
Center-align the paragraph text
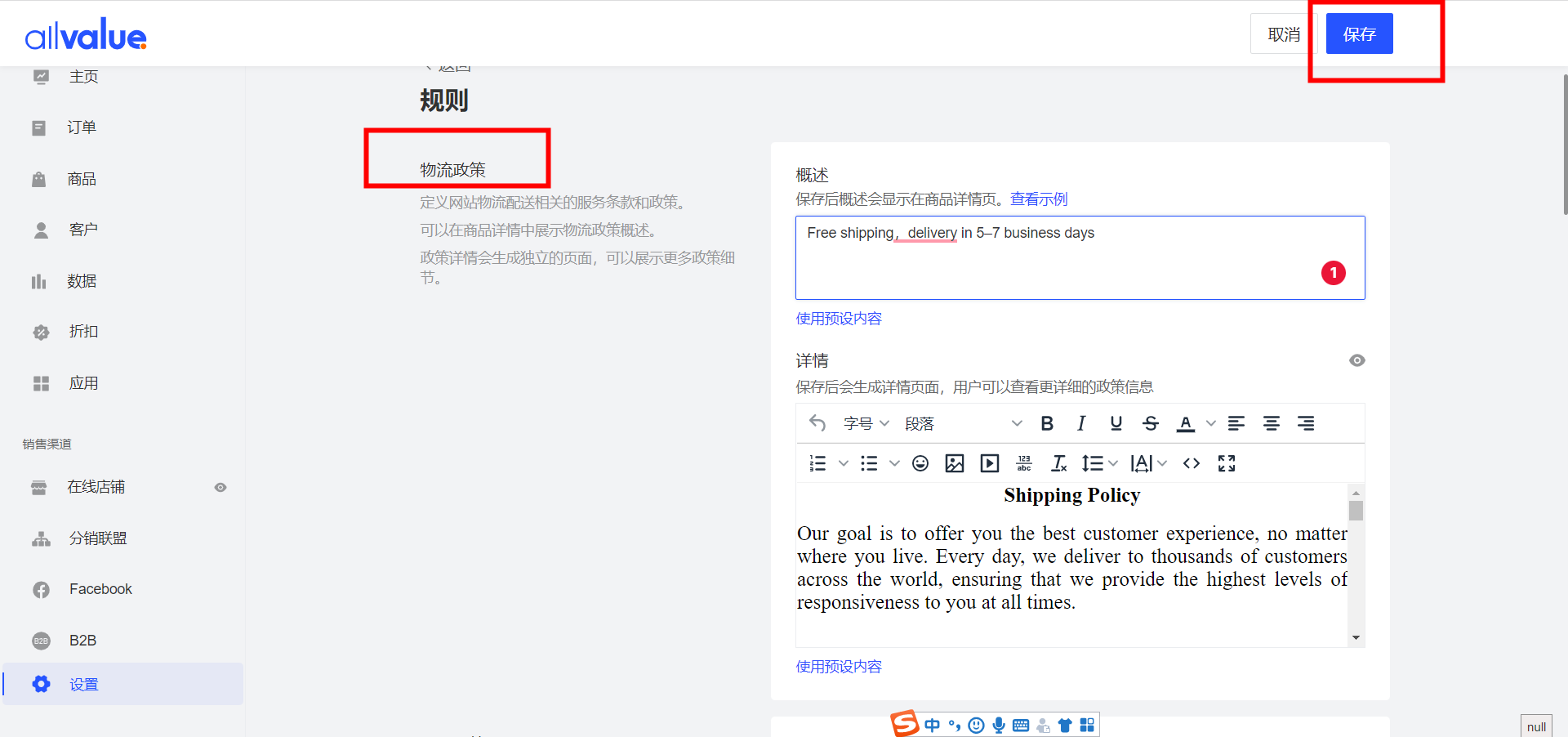click(x=1272, y=423)
